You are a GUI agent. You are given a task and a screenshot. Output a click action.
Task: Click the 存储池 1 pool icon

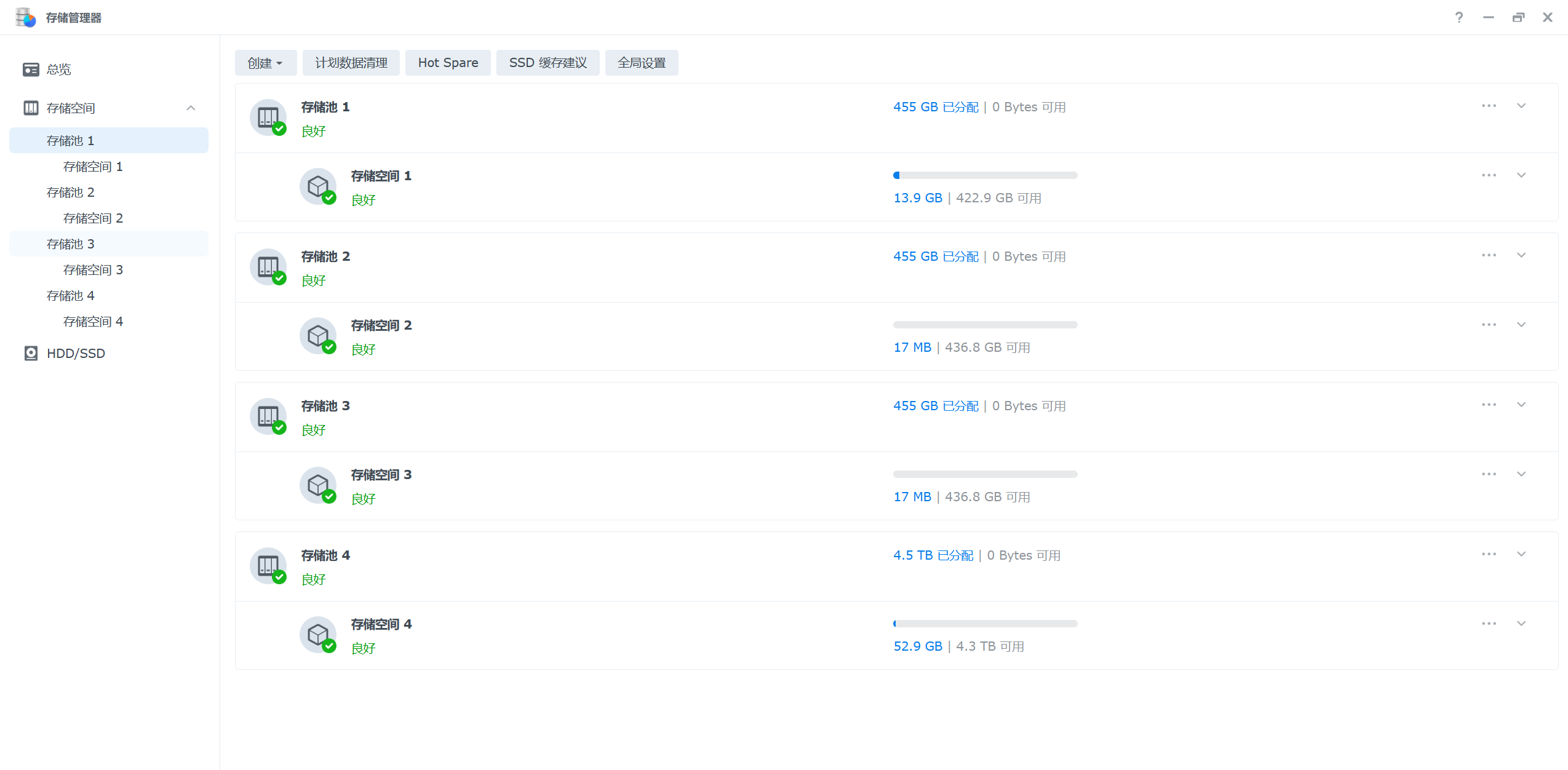click(268, 117)
